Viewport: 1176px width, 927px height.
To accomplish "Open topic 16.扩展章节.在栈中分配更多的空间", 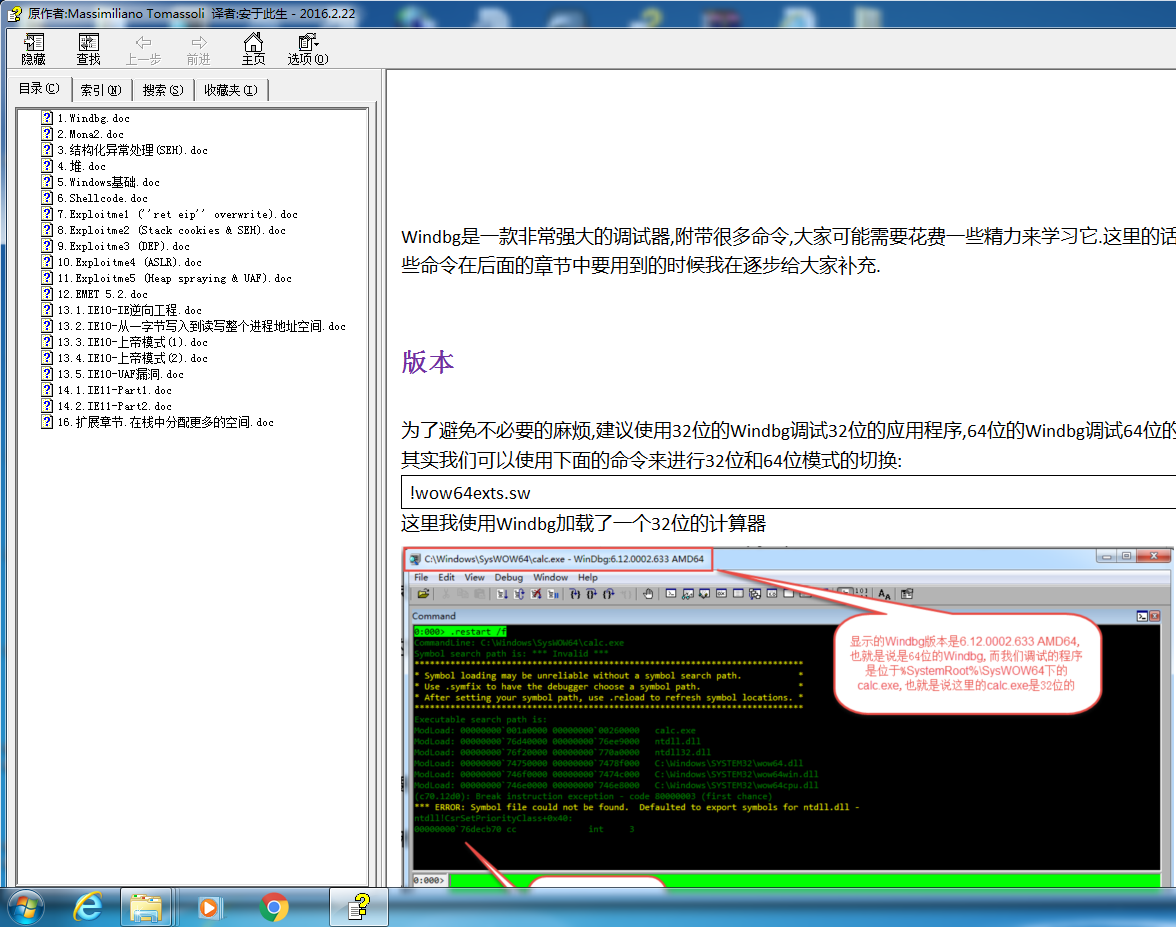I will (166, 422).
